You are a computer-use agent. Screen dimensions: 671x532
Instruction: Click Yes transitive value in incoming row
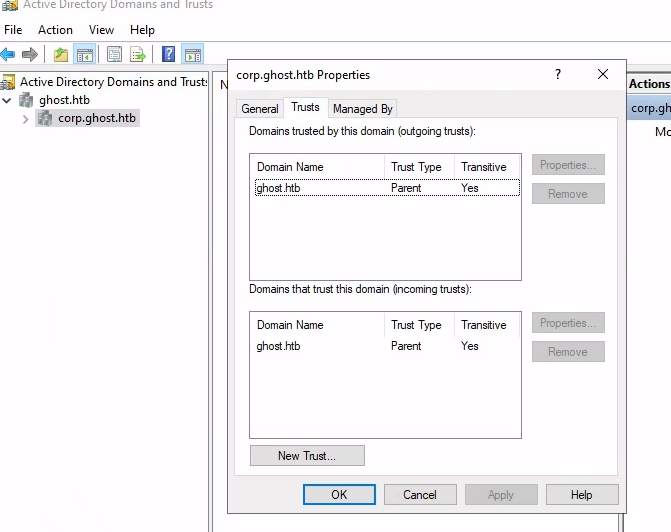click(470, 346)
